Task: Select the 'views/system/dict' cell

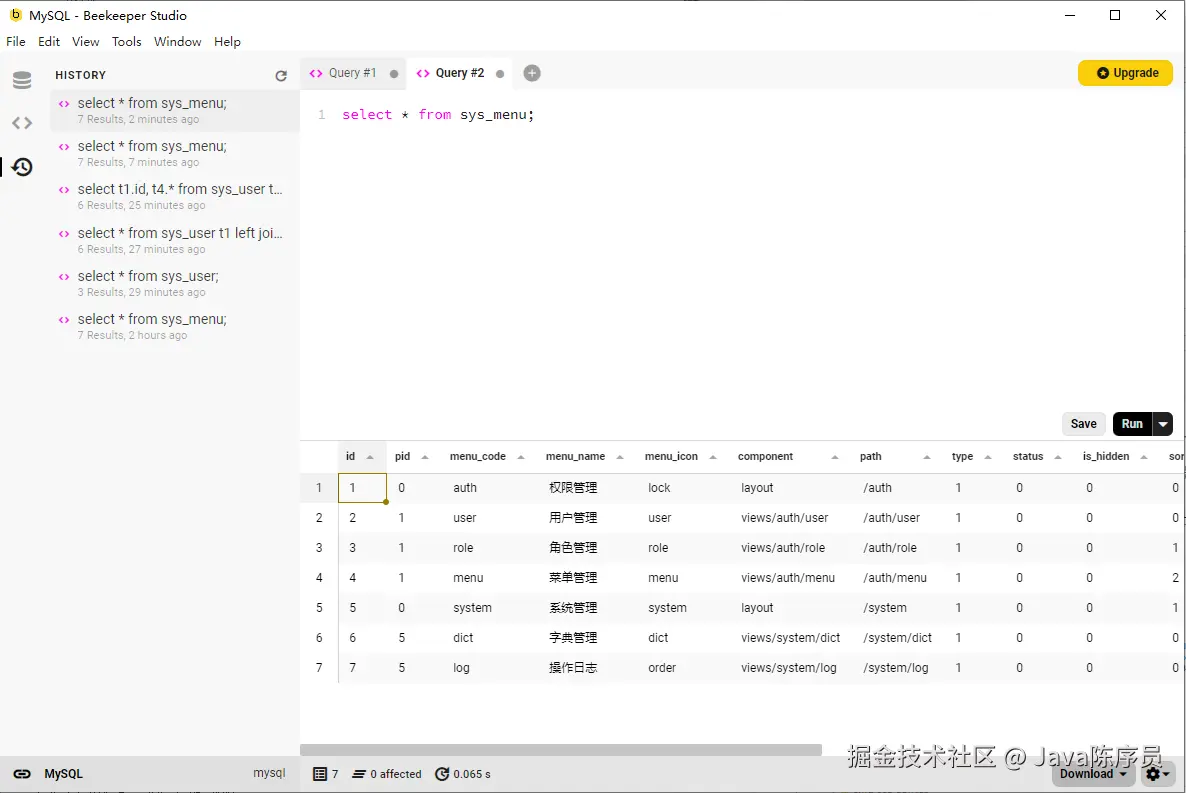Action: [792, 638]
